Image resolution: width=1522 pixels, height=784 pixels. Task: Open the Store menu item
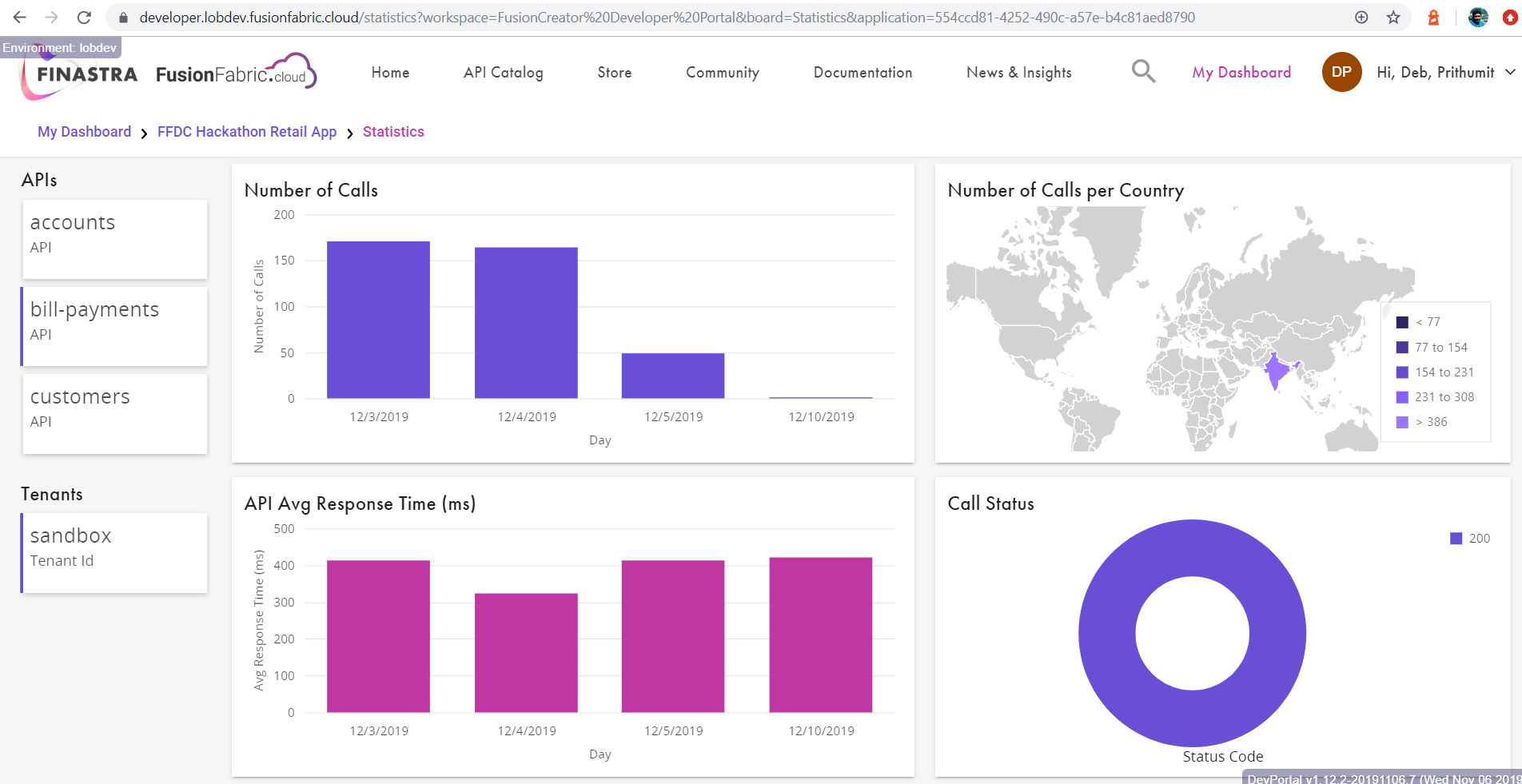point(615,73)
